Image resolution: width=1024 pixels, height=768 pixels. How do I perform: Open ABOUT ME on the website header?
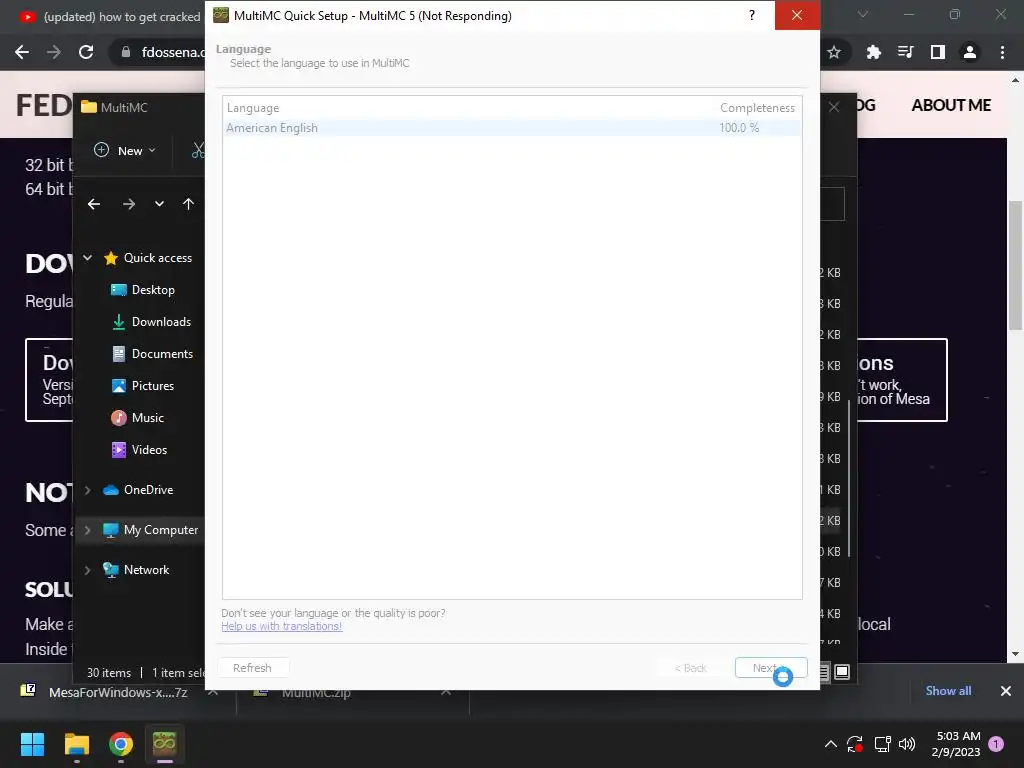[x=951, y=105]
